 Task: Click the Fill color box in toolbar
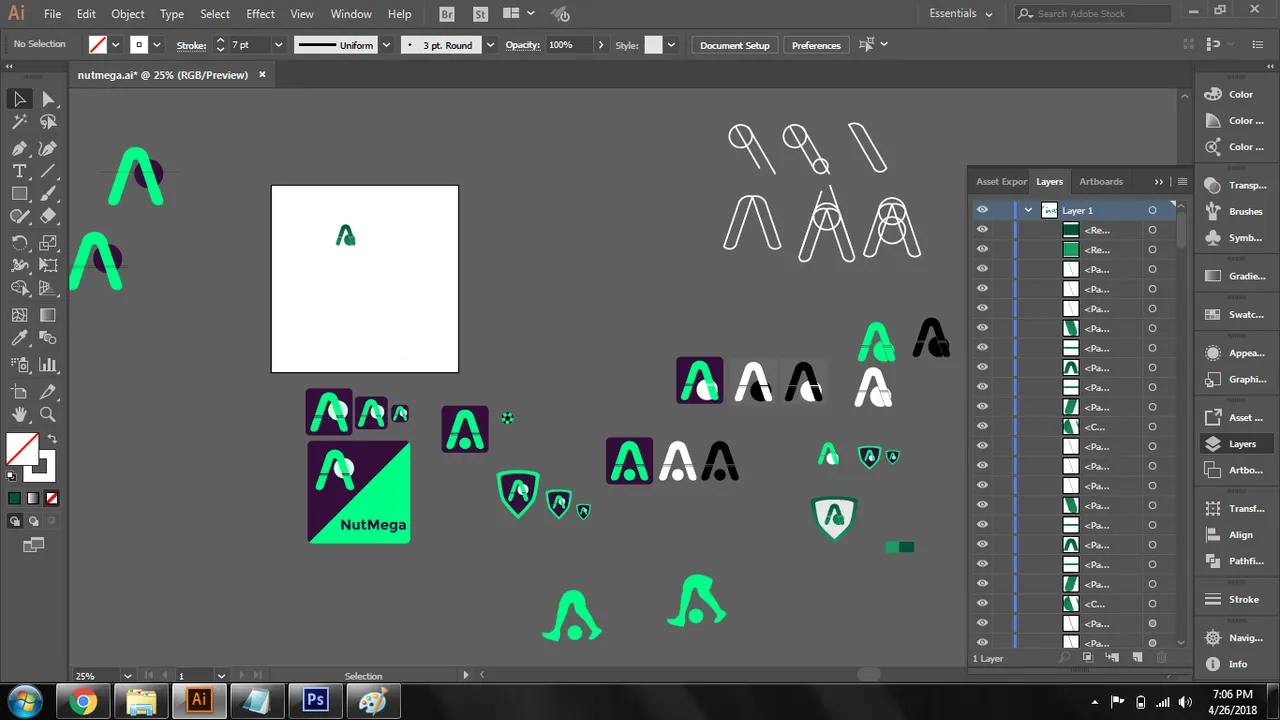(20, 447)
